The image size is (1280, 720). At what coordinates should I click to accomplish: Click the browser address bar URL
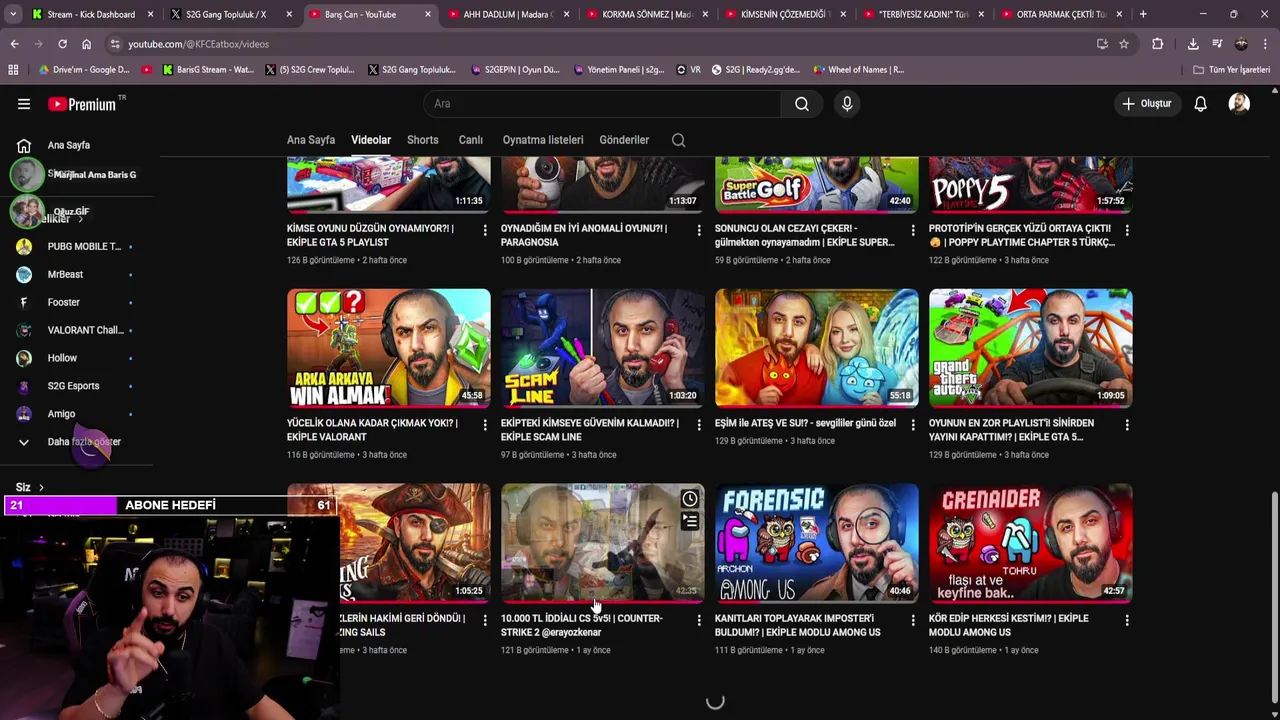tap(198, 44)
